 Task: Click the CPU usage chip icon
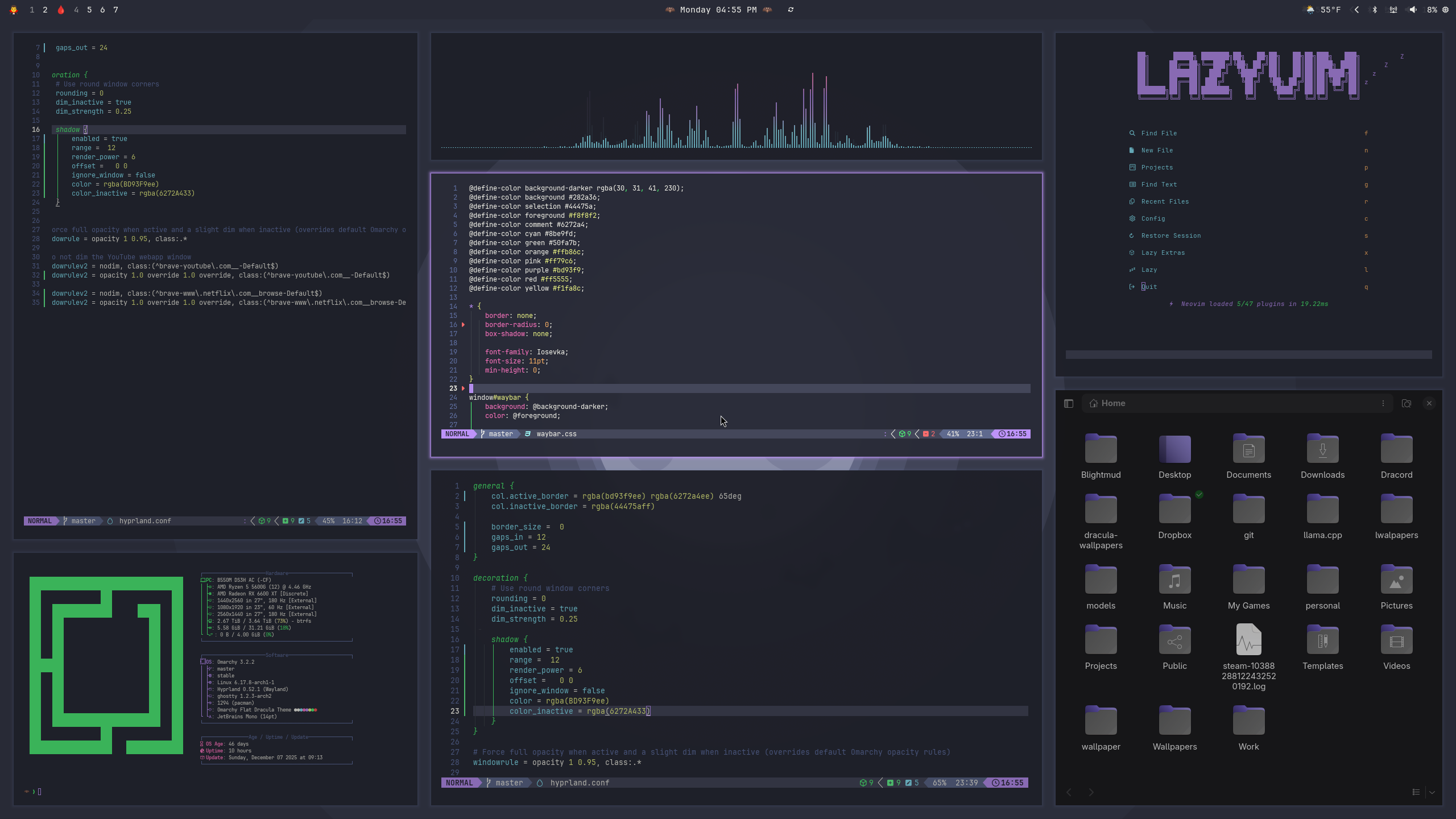(1445, 10)
